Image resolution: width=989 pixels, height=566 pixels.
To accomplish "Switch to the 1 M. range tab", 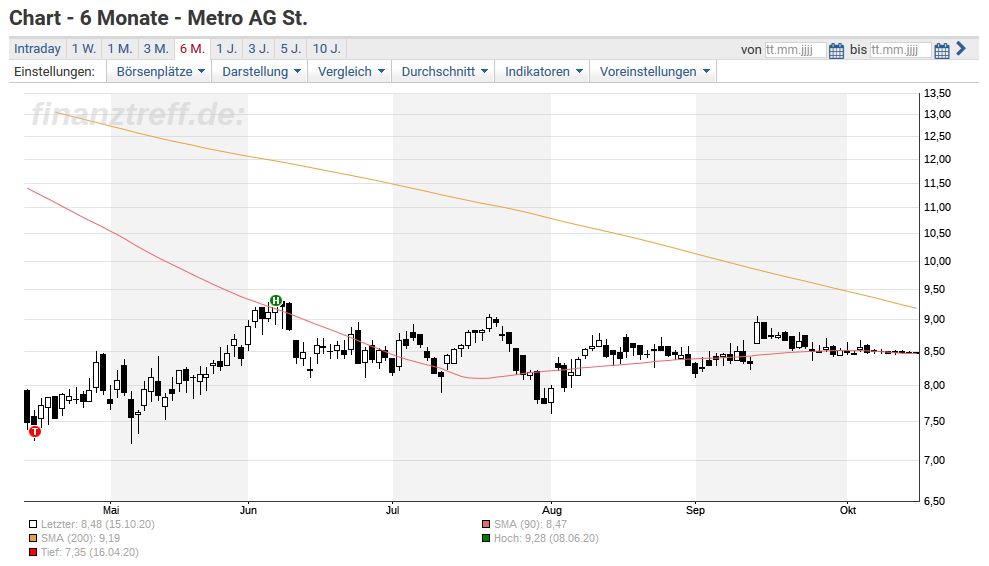I will click(119, 49).
